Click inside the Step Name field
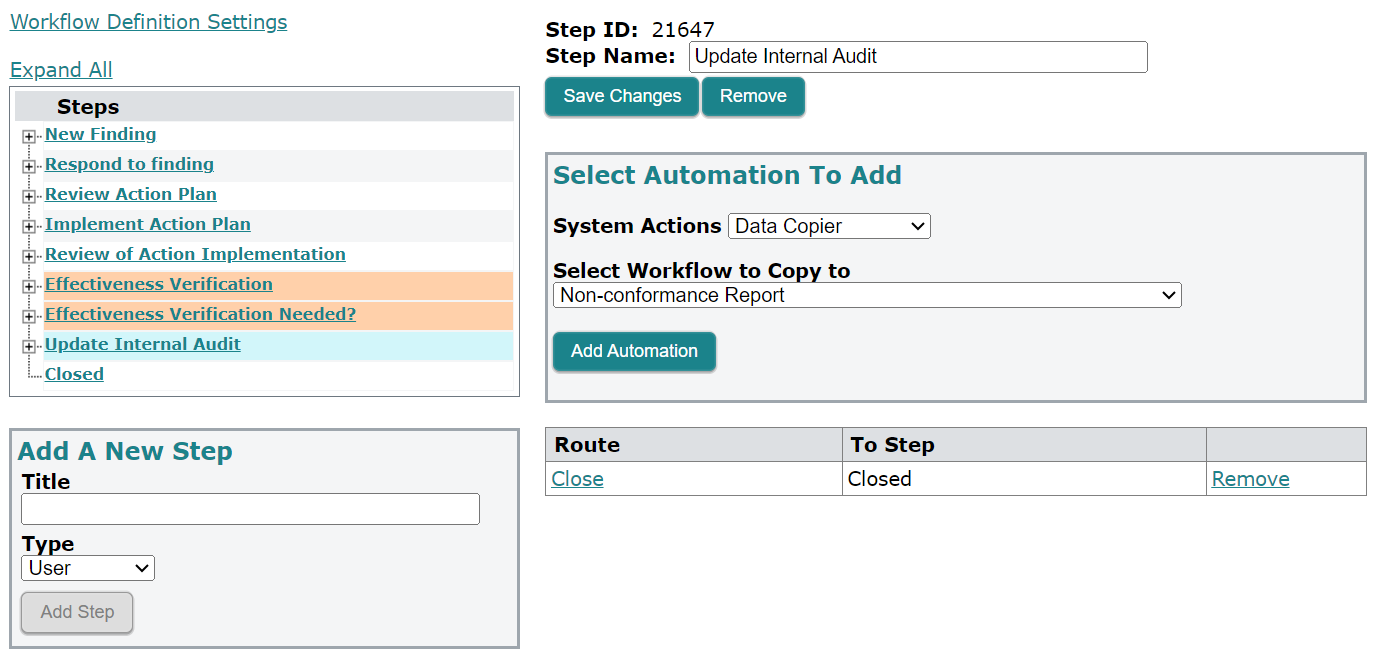 (x=917, y=56)
